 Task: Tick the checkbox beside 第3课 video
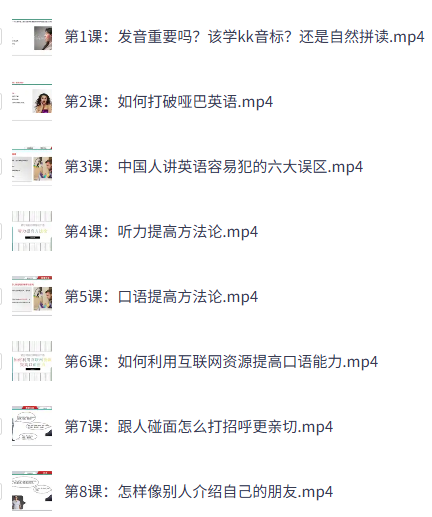coord(1,166)
